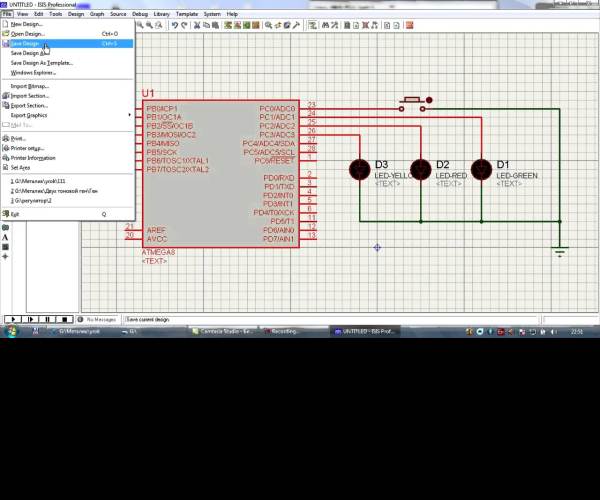Select the marker tool in sidebar
This screenshot has width=600, height=500.
5,256
